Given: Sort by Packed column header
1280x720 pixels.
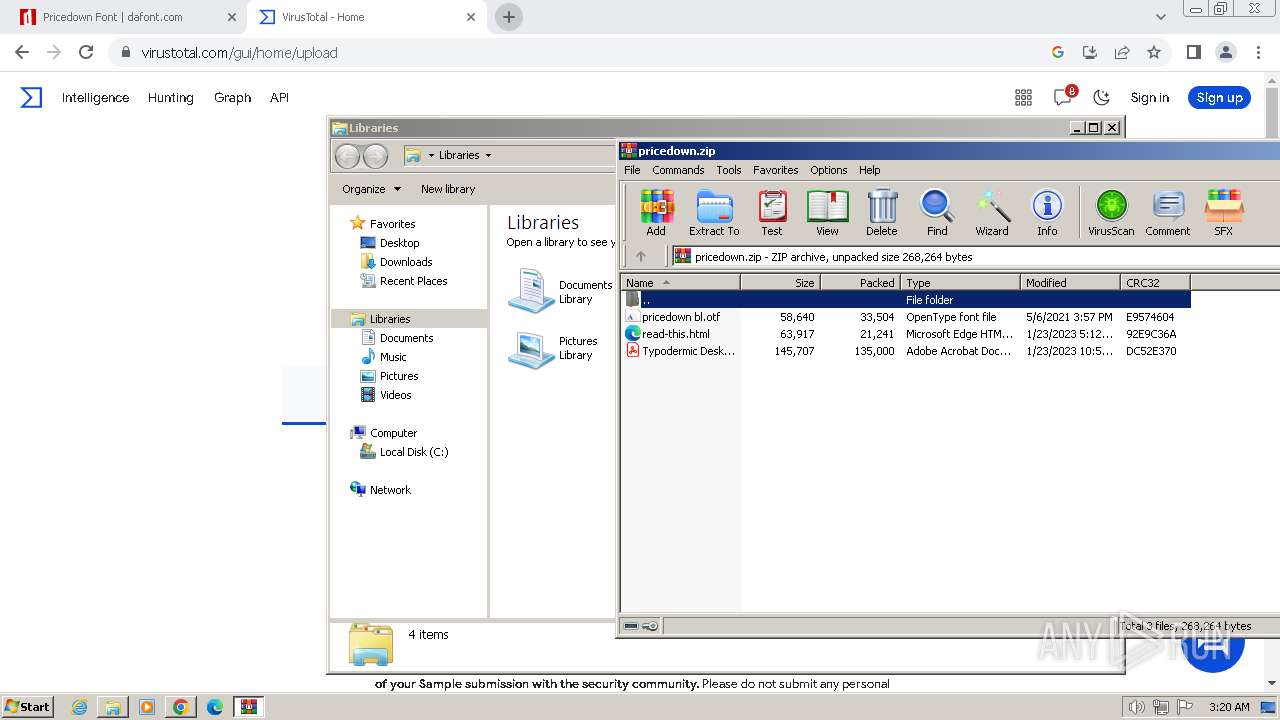Looking at the screenshot, I should coord(860,283).
